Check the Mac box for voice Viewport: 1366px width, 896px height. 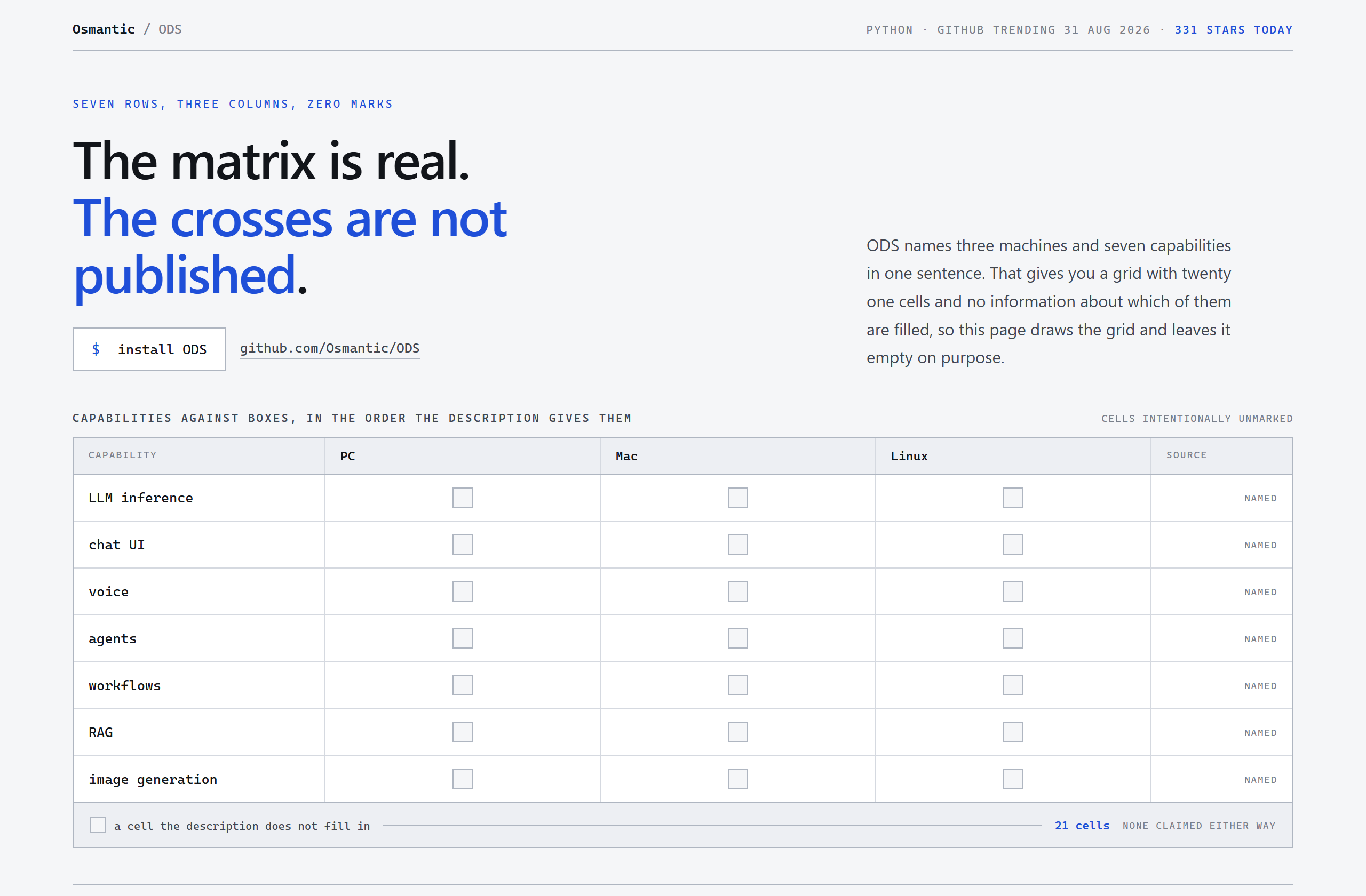(x=737, y=591)
